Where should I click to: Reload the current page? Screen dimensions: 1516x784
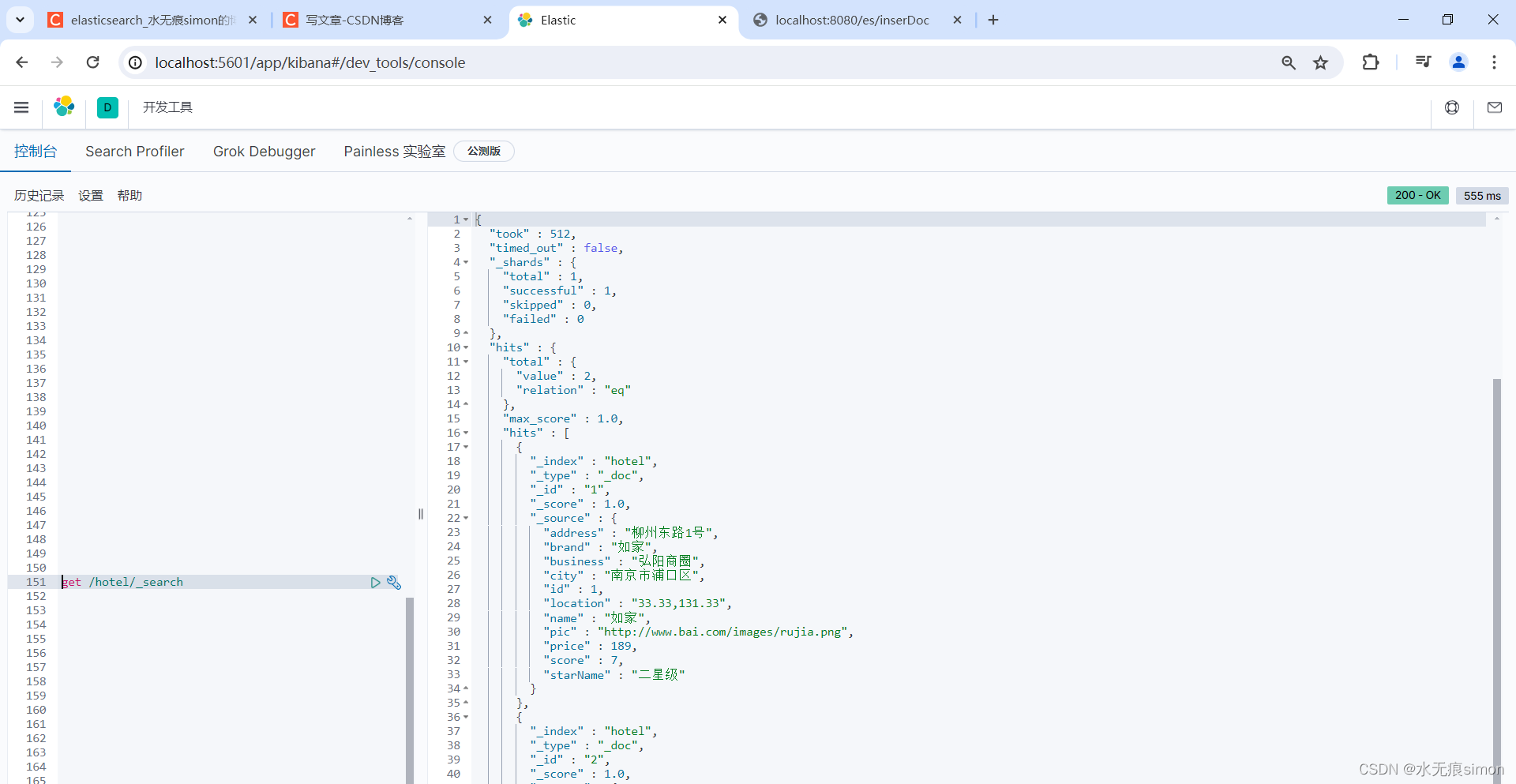[93, 62]
